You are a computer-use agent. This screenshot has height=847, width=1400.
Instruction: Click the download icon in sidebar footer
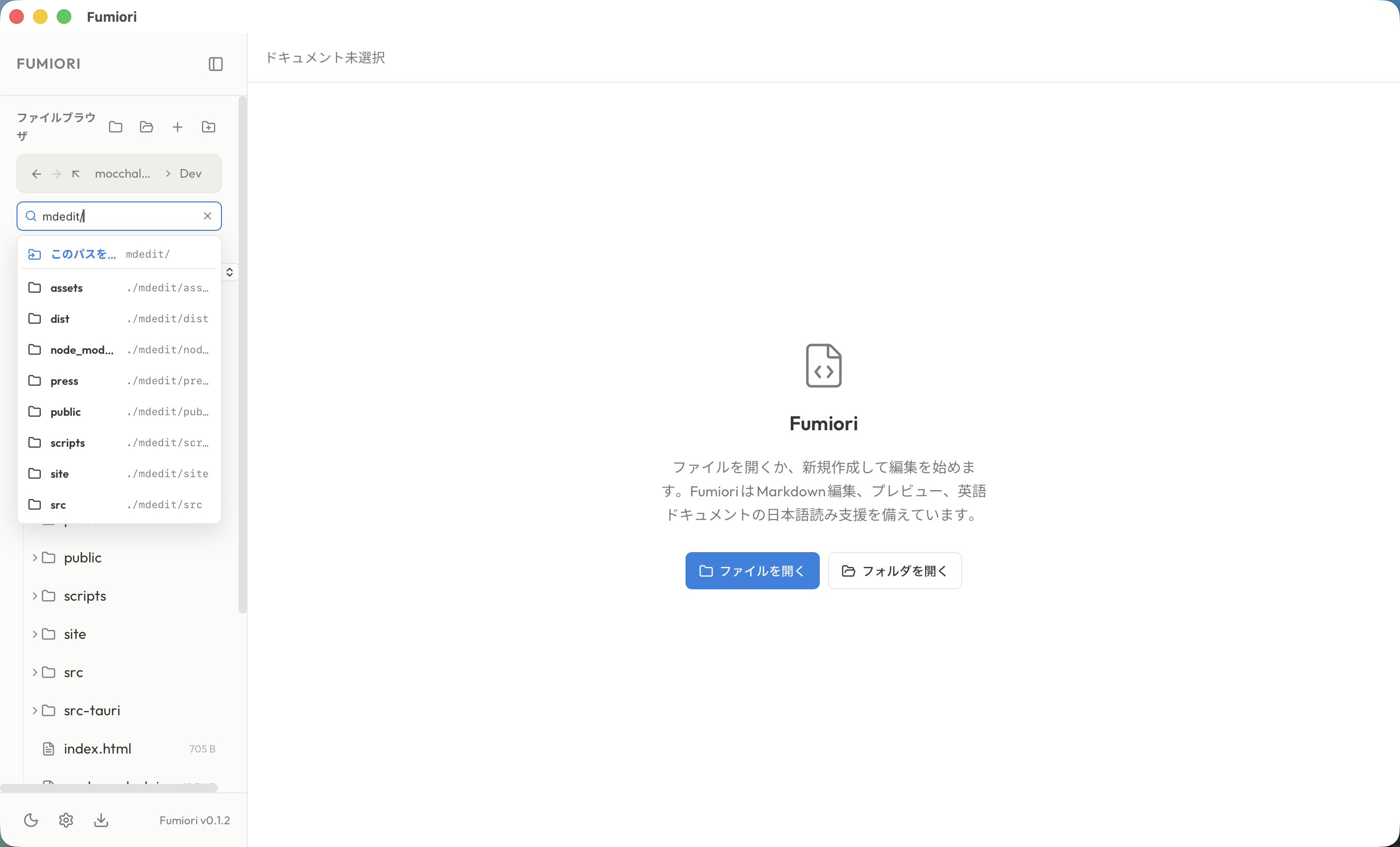101,820
